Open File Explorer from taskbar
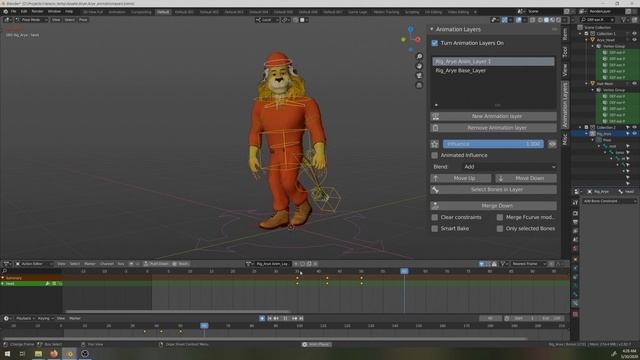This screenshot has height=360, width=640. (x=38, y=354)
